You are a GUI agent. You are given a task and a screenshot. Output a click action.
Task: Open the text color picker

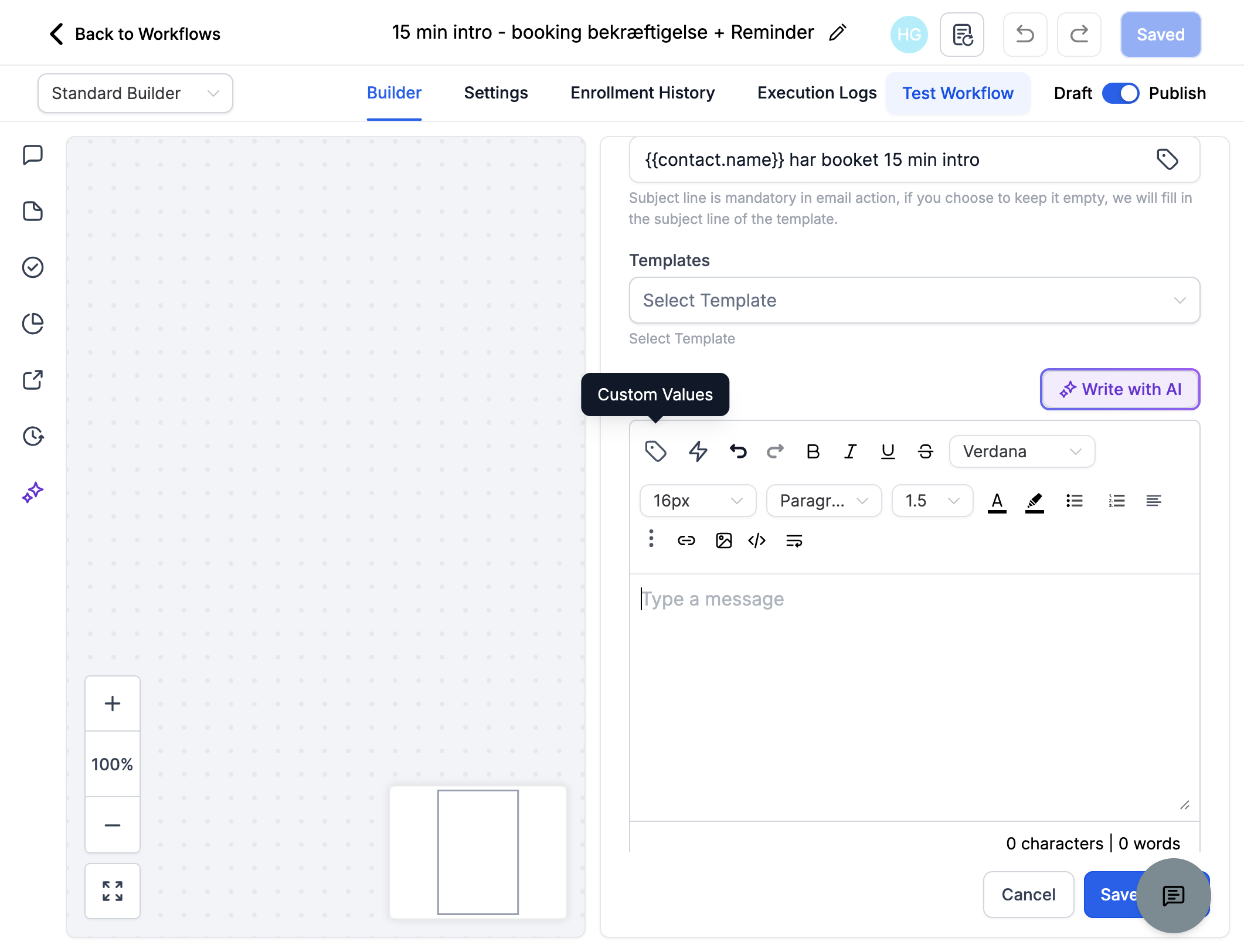tap(997, 502)
